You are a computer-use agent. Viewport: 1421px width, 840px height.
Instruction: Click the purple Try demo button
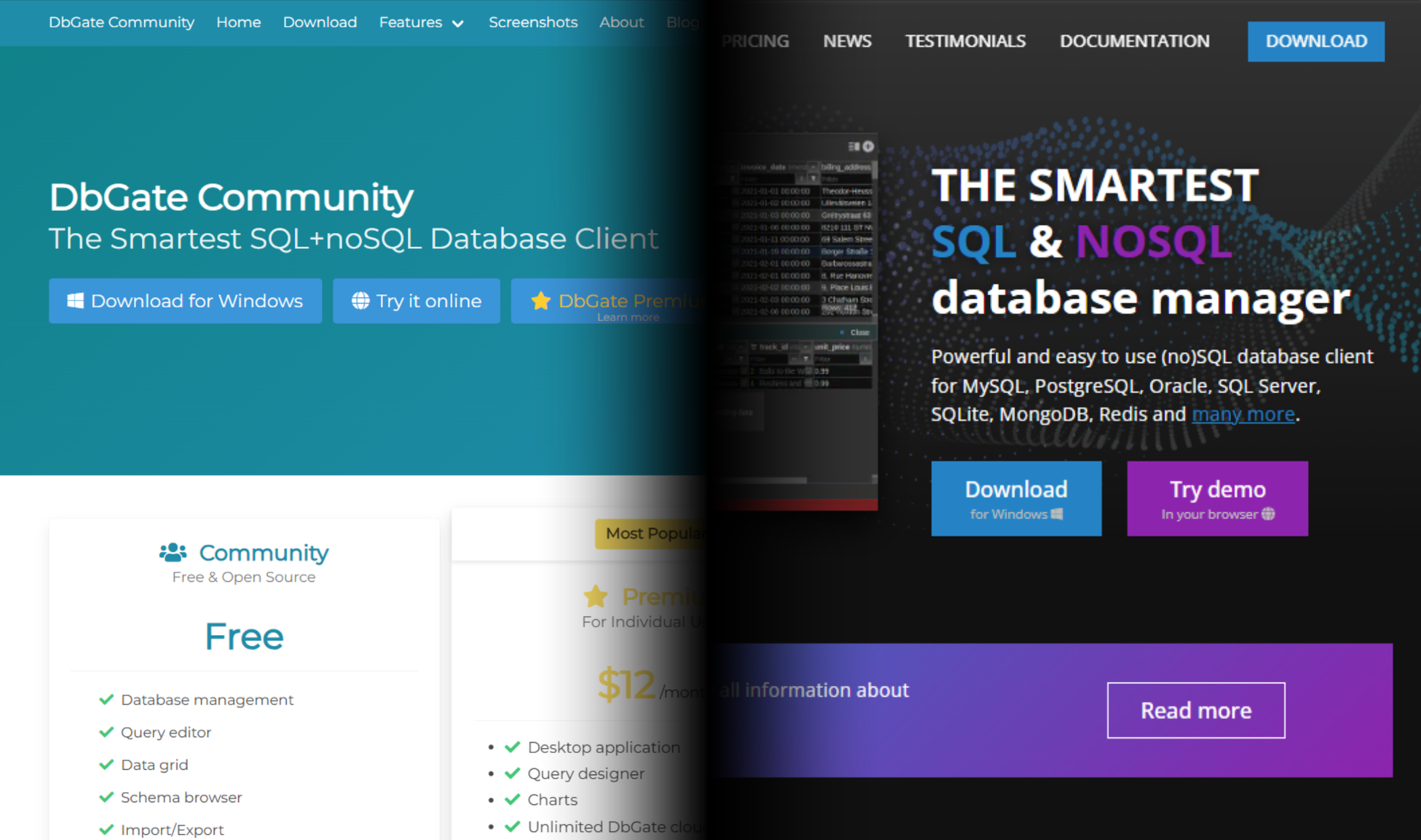tap(1217, 498)
